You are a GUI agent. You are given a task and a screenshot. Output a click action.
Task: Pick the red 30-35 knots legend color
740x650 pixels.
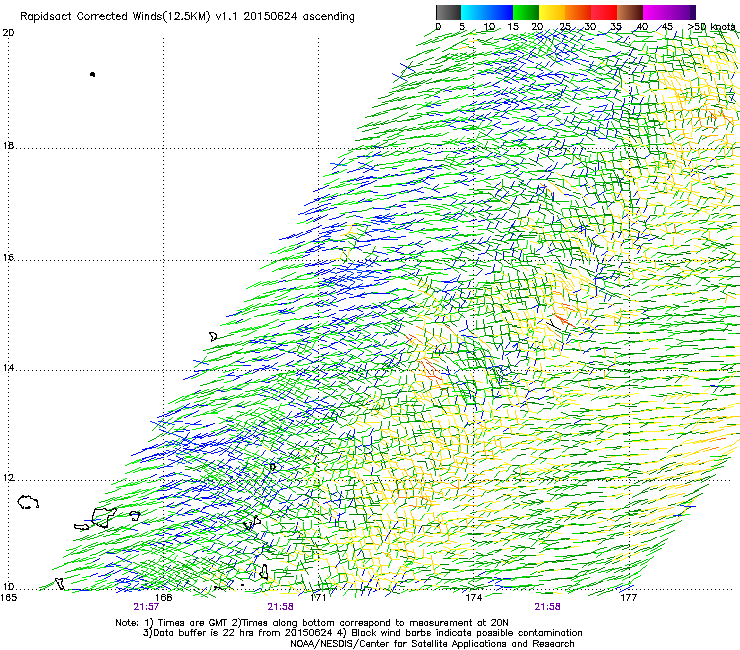[604, 12]
